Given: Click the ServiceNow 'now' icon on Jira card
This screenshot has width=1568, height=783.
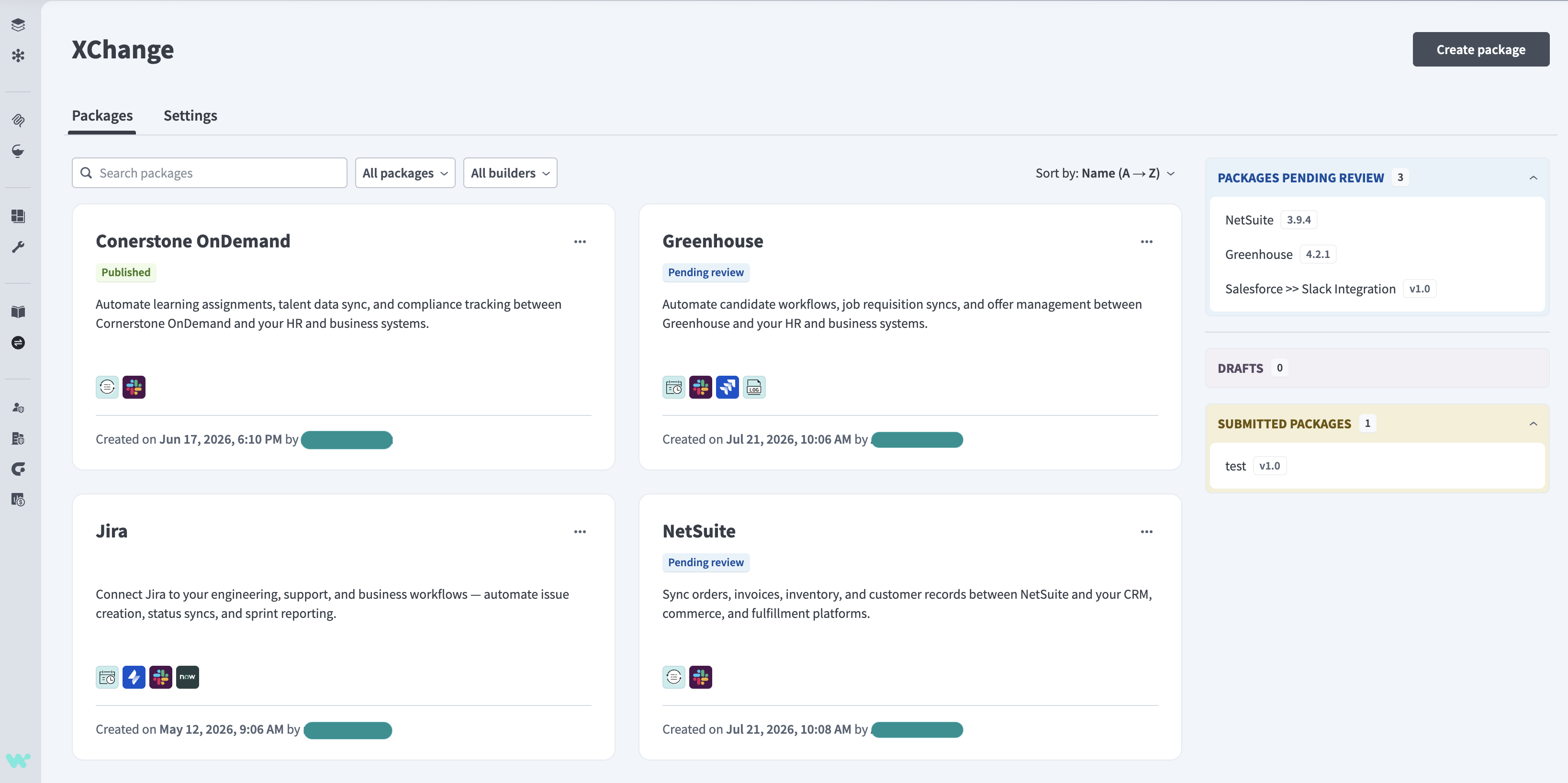Looking at the screenshot, I should pos(188,677).
